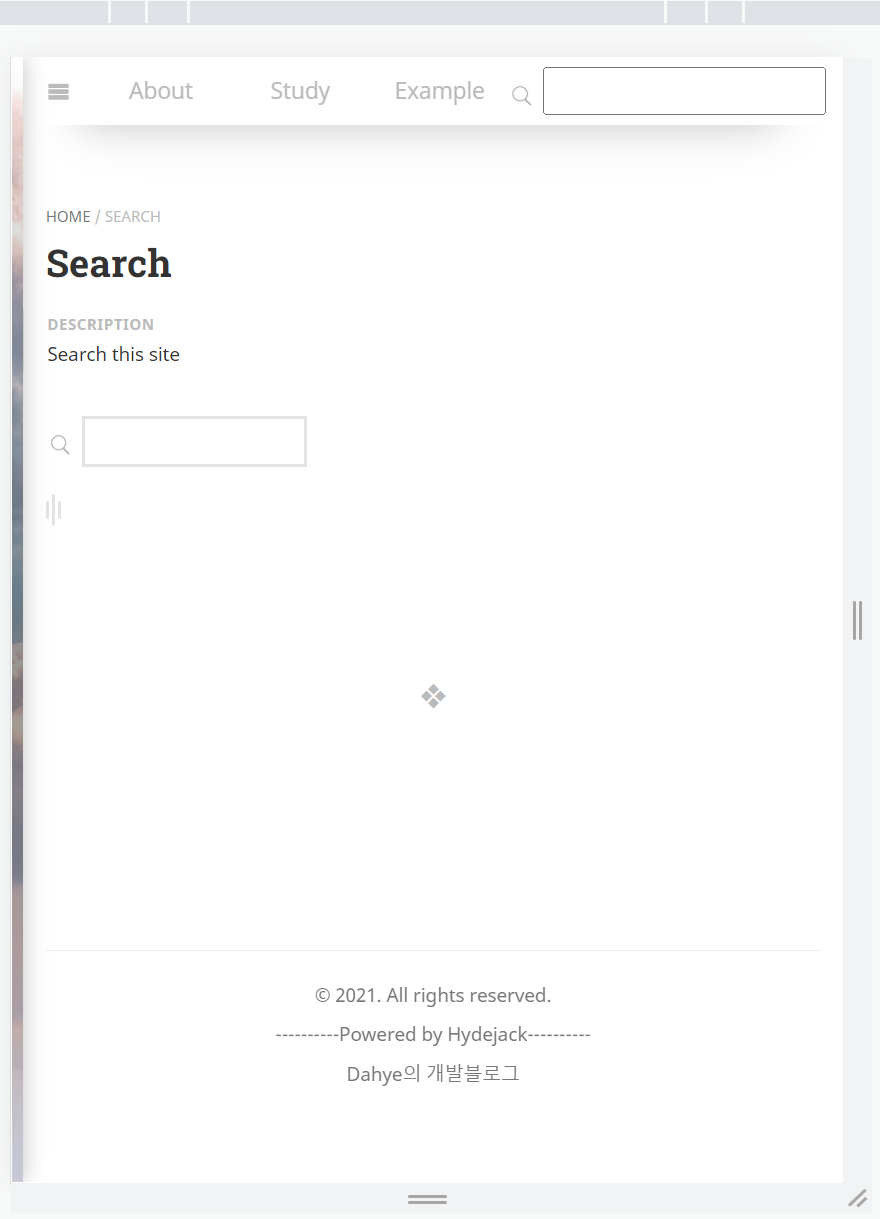880x1219 pixels.
Task: Select the Example nav item
Action: 439,91
